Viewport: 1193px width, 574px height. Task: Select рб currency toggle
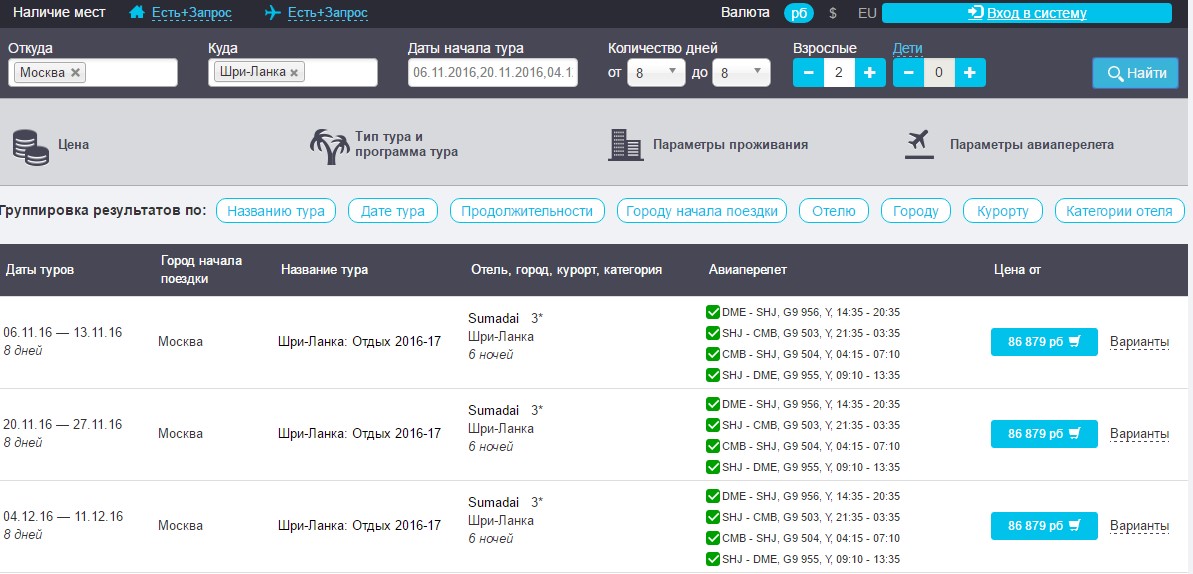click(x=798, y=13)
